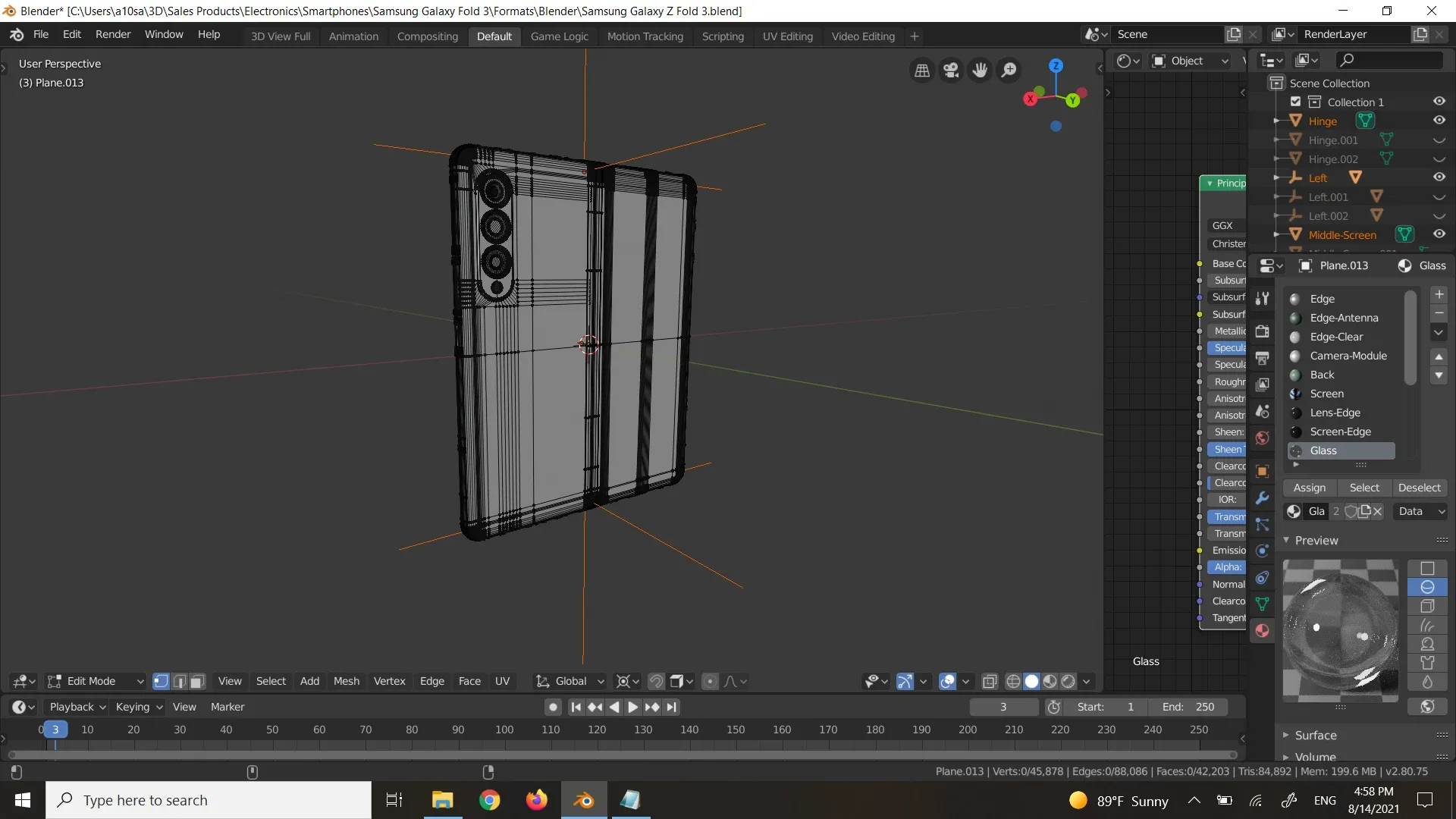Toggle vertex select mode icon
The height and width of the screenshot is (819, 1456).
[162, 681]
